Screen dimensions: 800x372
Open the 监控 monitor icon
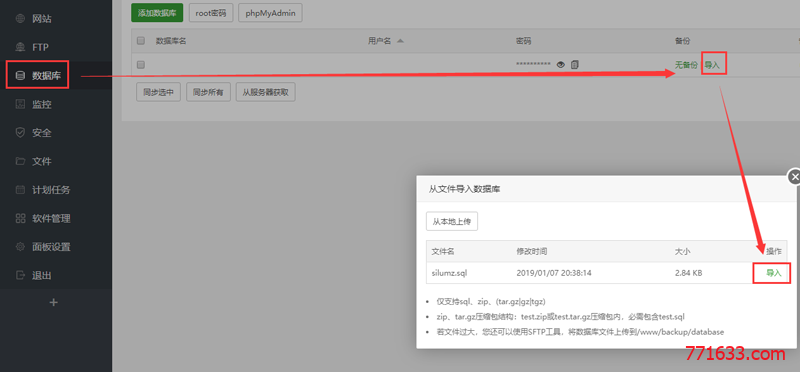20,105
